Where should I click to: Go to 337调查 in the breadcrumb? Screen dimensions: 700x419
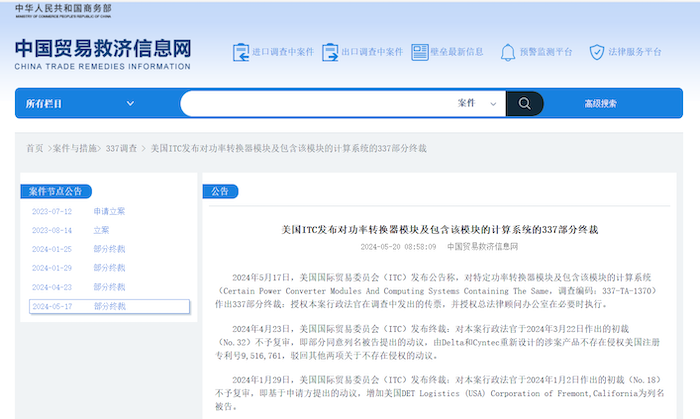[x=121, y=148]
